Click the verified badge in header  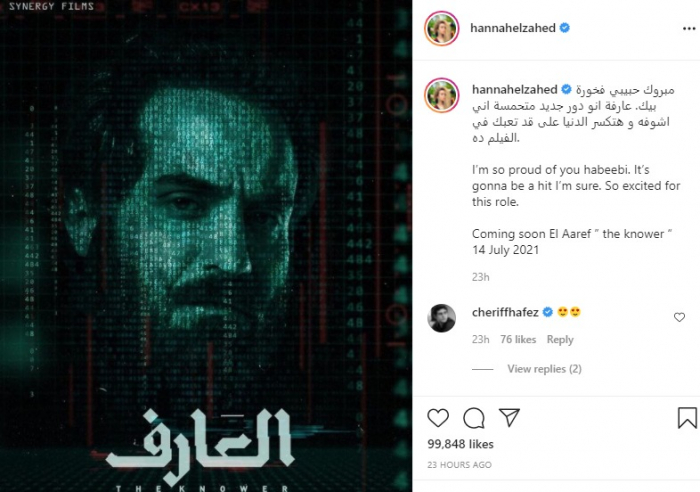tap(564, 28)
